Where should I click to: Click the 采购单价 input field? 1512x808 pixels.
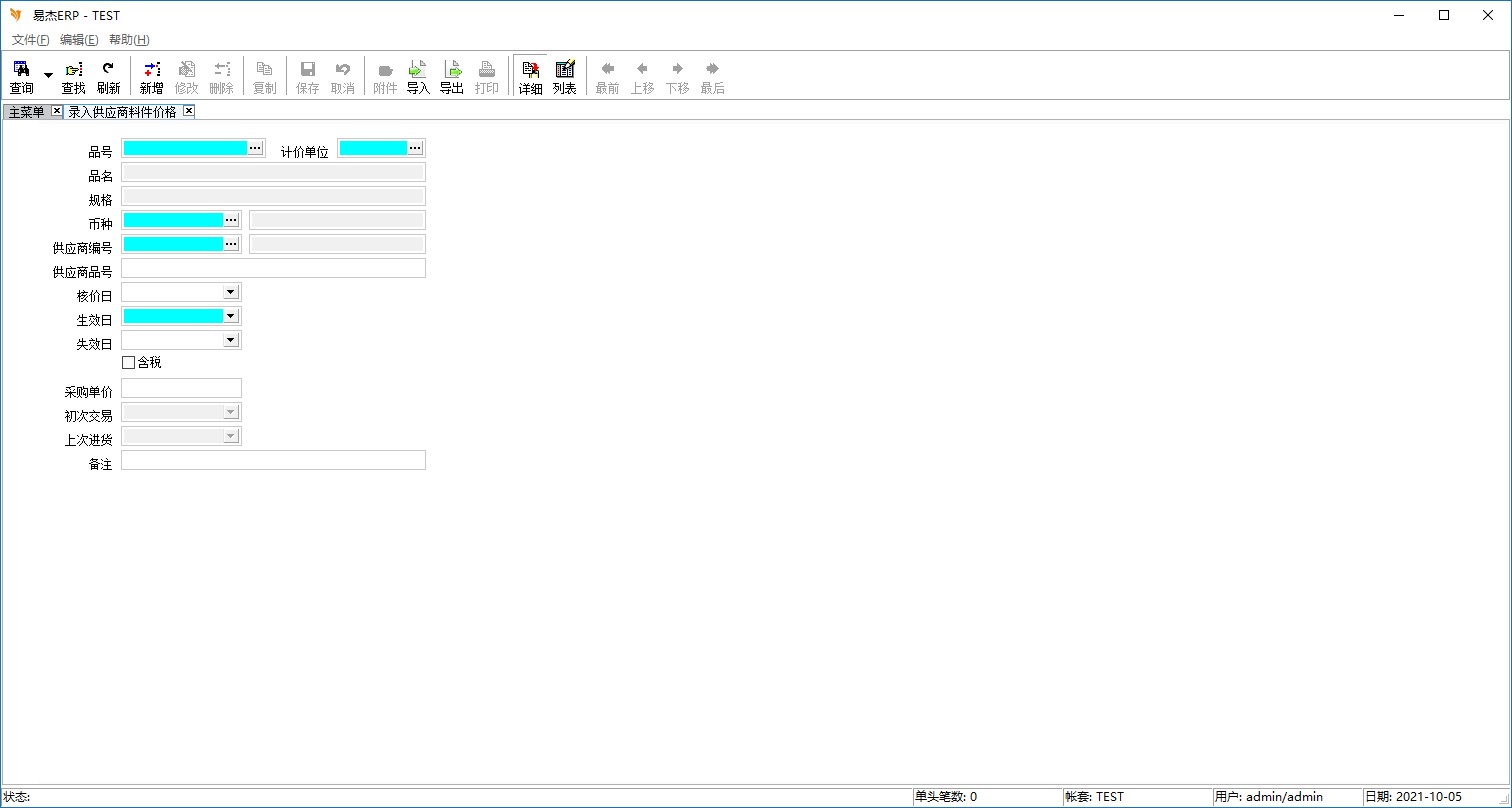[181, 388]
